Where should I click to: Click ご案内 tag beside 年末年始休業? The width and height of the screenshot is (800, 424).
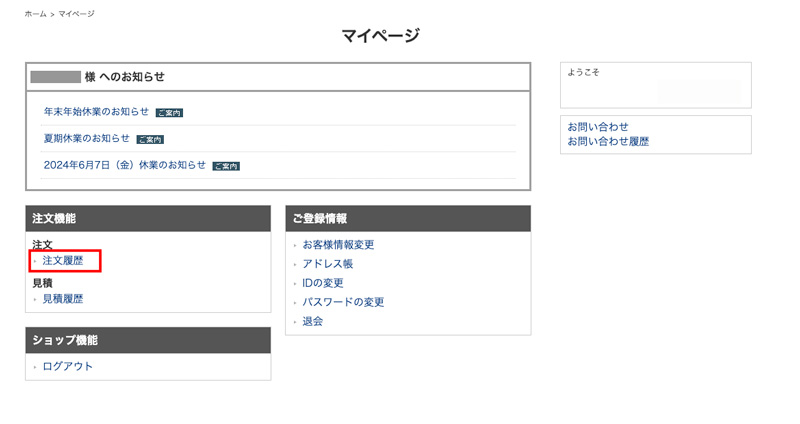pos(169,113)
